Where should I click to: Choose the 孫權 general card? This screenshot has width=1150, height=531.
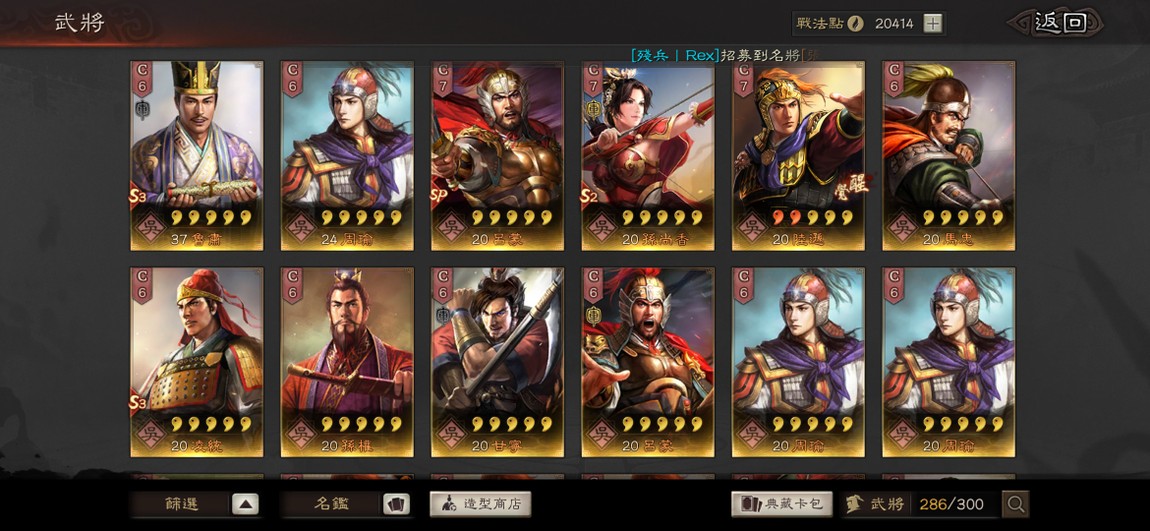point(347,362)
